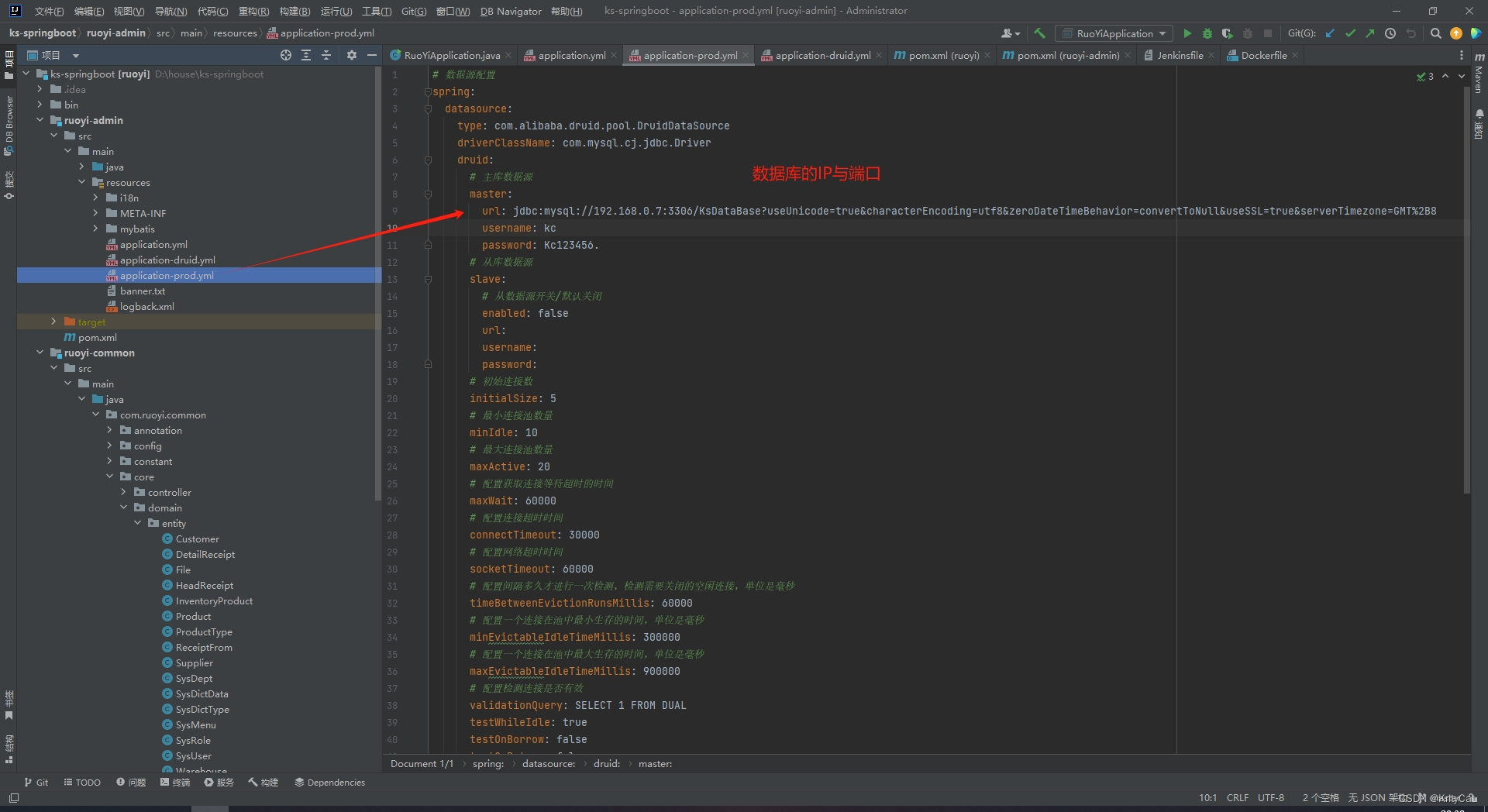The image size is (1488, 812).
Task: Click the inspection widget showing 3 warnings
Action: pyautogui.click(x=1425, y=76)
